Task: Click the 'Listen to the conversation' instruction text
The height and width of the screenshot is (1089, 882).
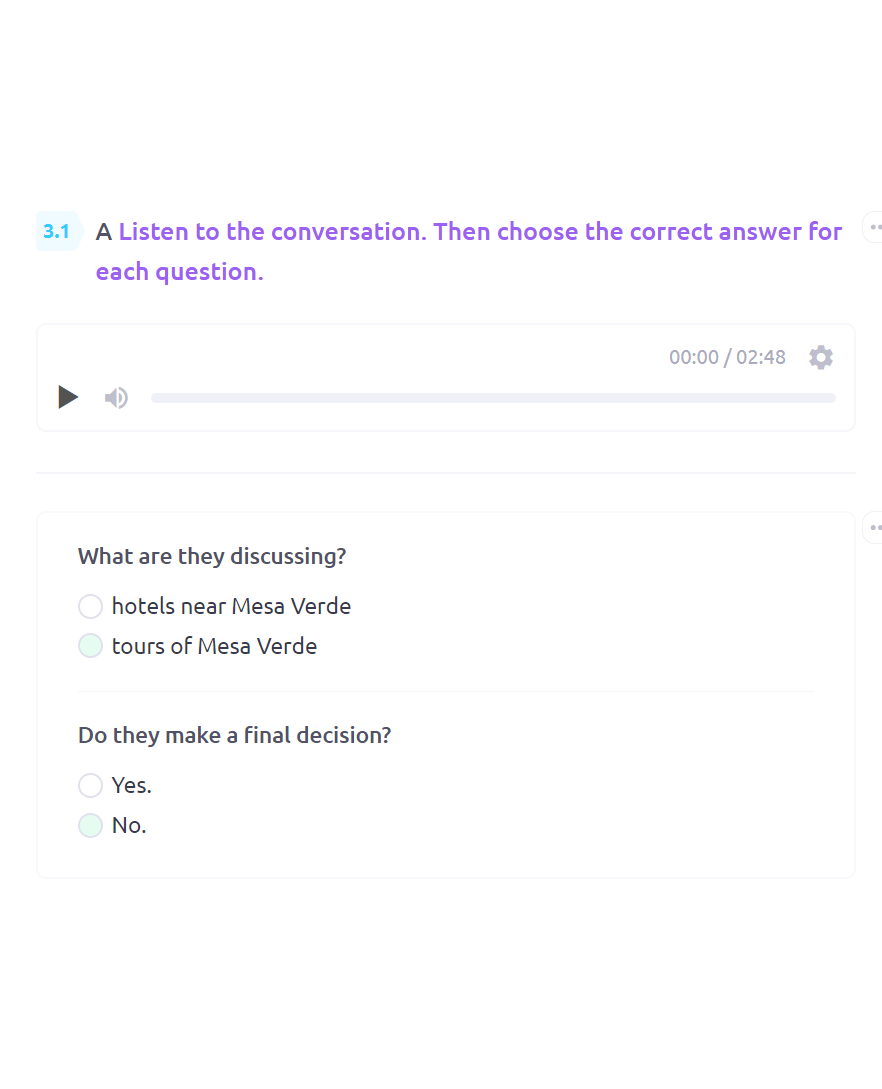Action: (x=272, y=231)
